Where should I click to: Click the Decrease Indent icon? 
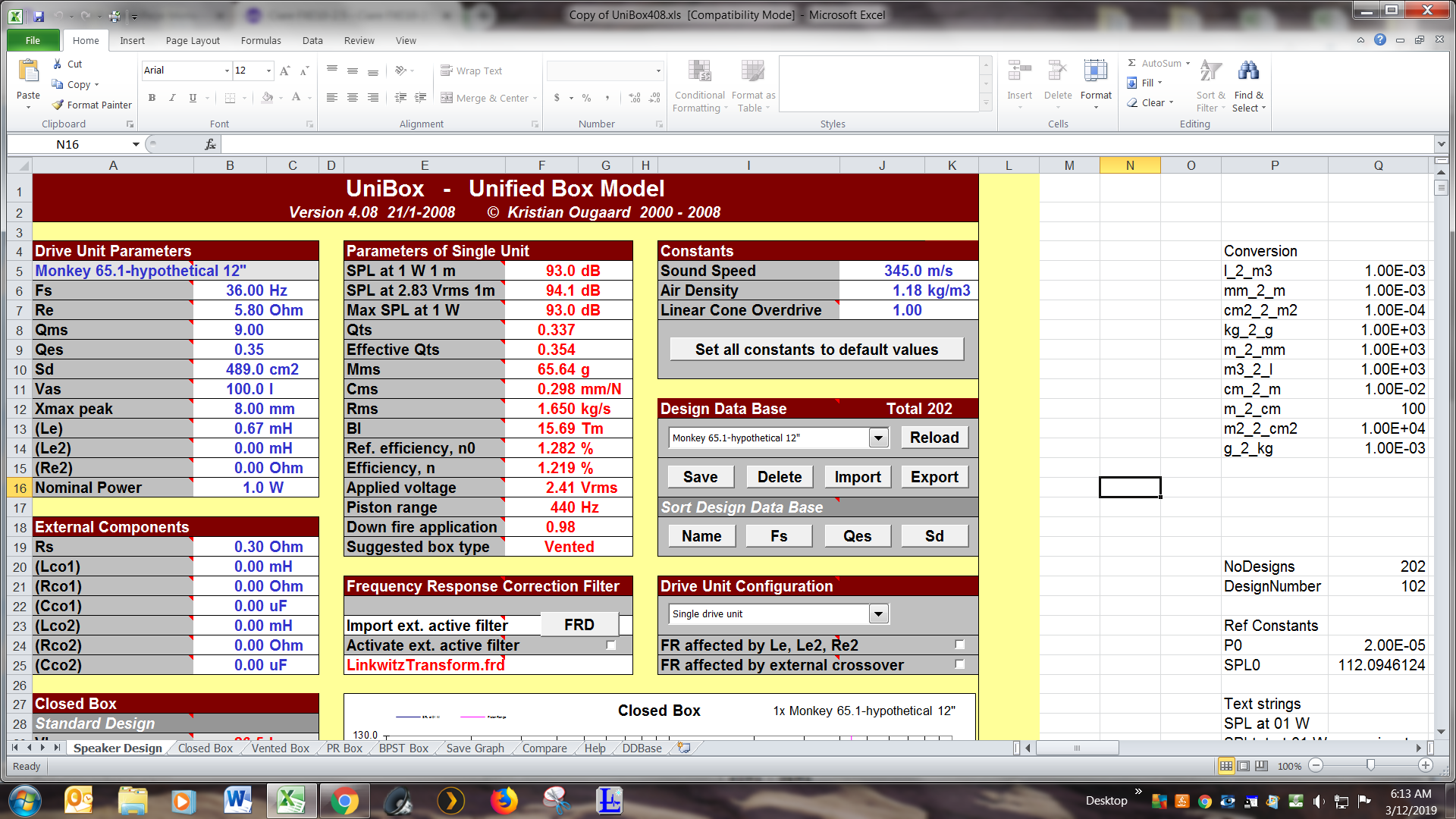point(400,98)
